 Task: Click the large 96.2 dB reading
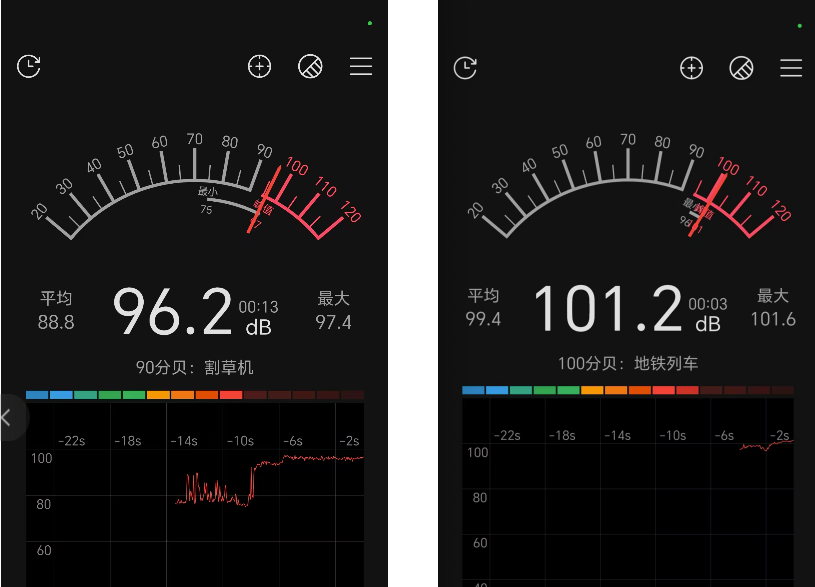click(172, 312)
